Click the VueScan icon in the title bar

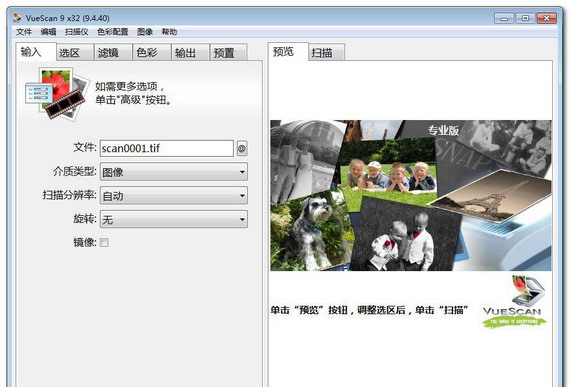(17, 17)
